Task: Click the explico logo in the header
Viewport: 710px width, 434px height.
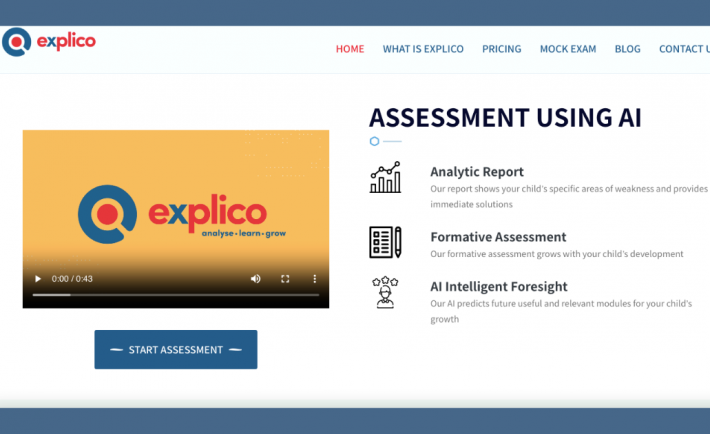Action: coord(49,42)
